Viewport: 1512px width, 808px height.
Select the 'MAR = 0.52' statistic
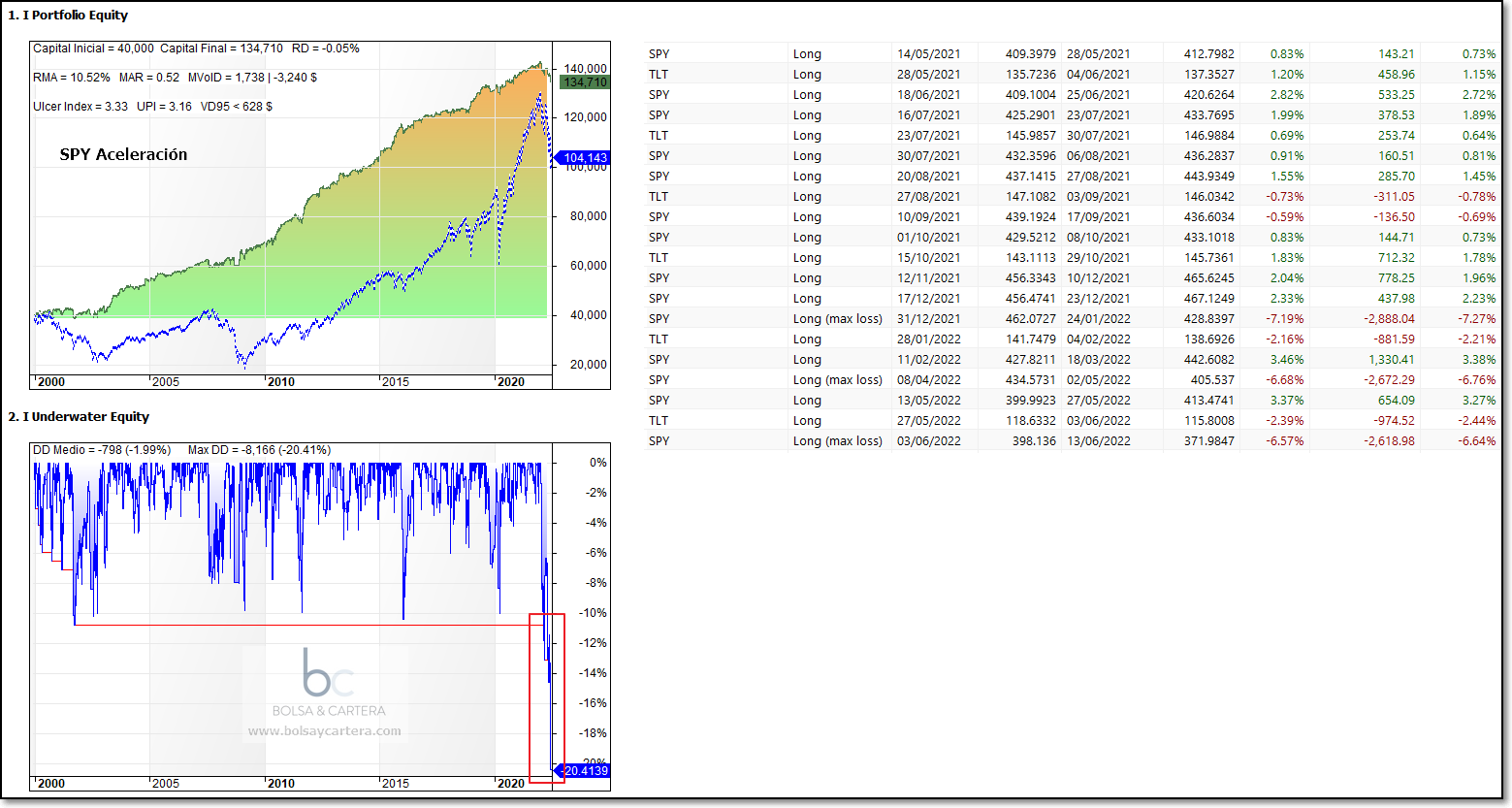point(149,78)
